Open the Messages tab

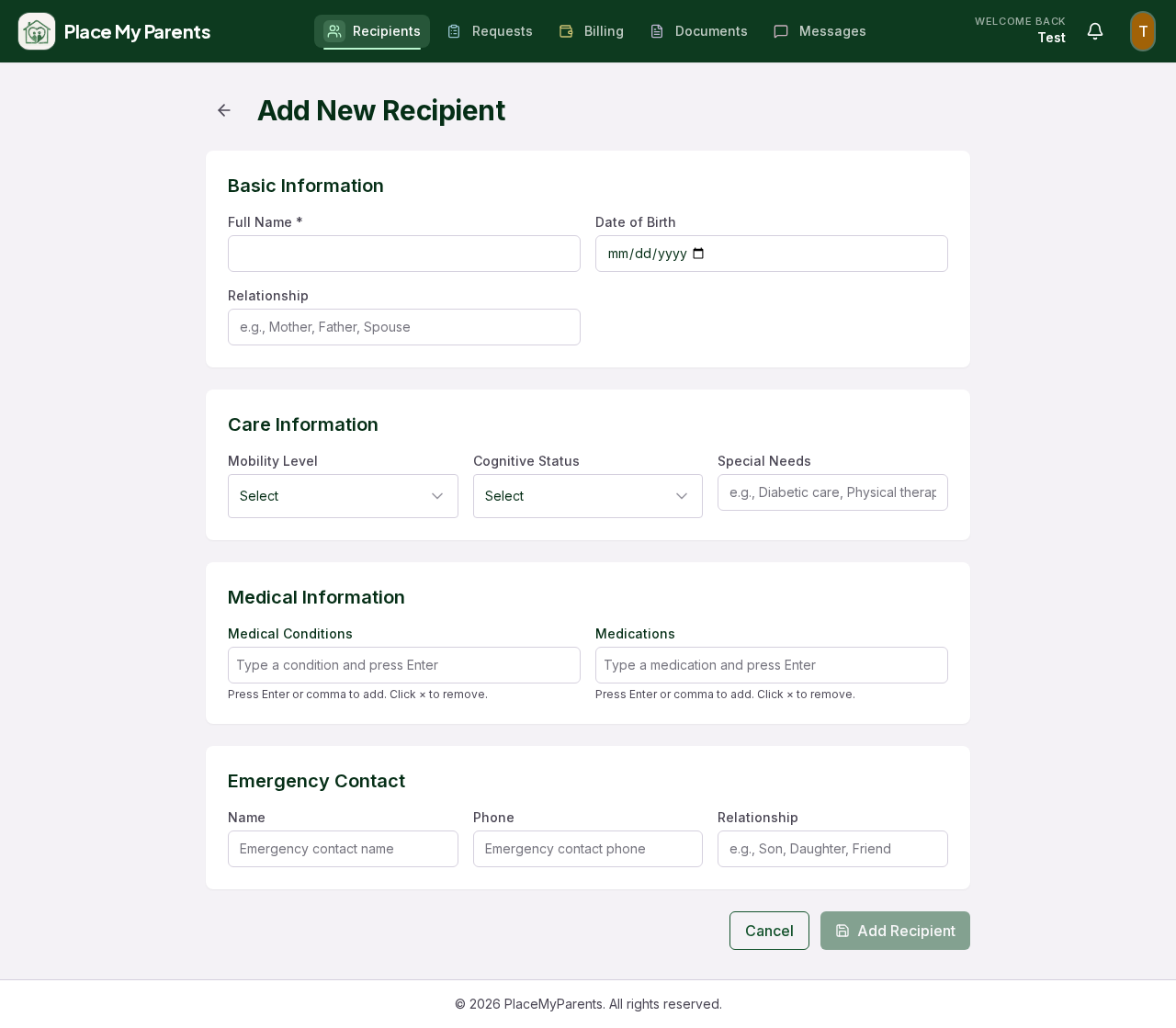(x=820, y=31)
